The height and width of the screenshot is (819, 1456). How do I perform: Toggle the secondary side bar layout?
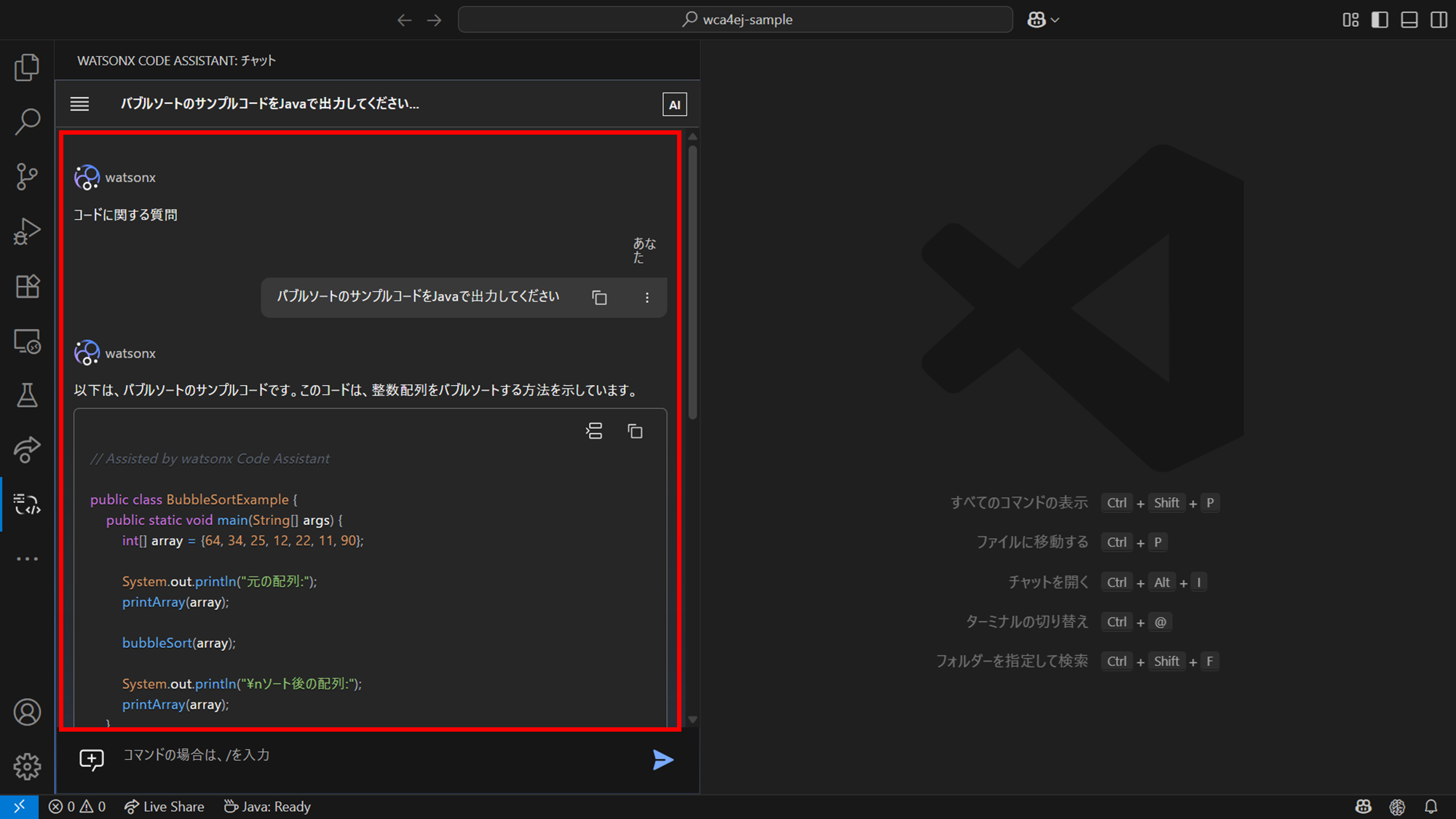click(x=1439, y=20)
